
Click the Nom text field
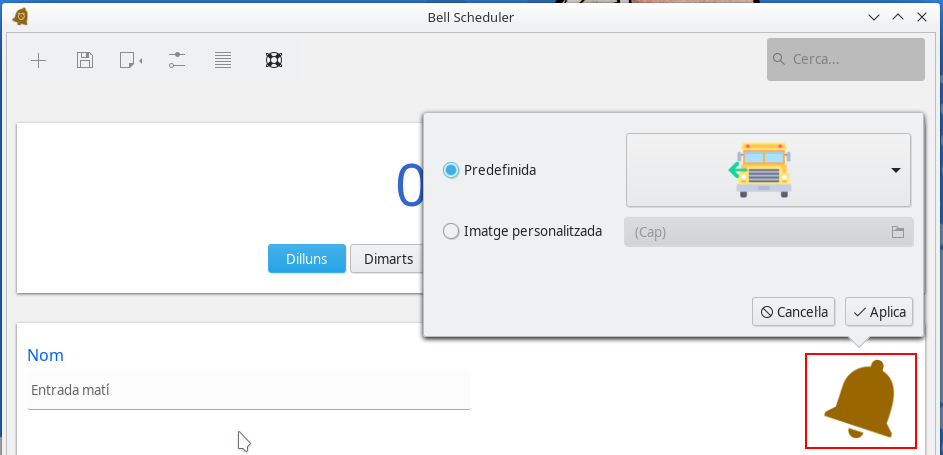pyautogui.click(x=249, y=390)
